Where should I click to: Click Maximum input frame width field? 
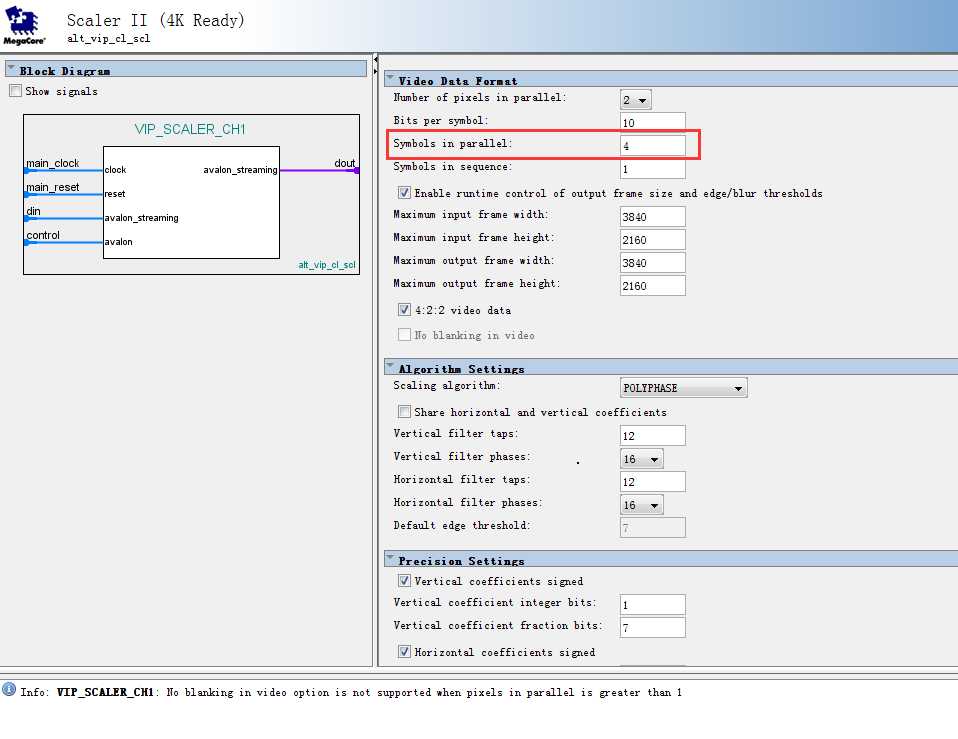(x=653, y=216)
